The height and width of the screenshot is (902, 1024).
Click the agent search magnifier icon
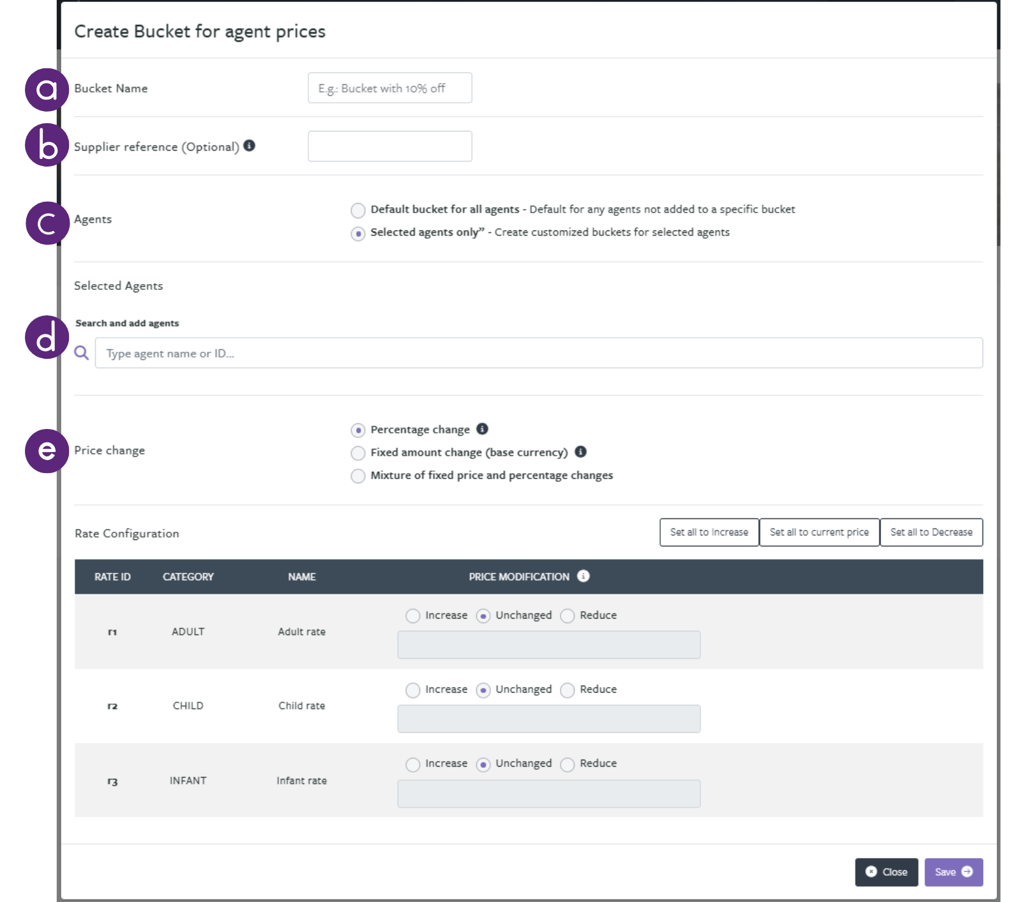pos(82,353)
